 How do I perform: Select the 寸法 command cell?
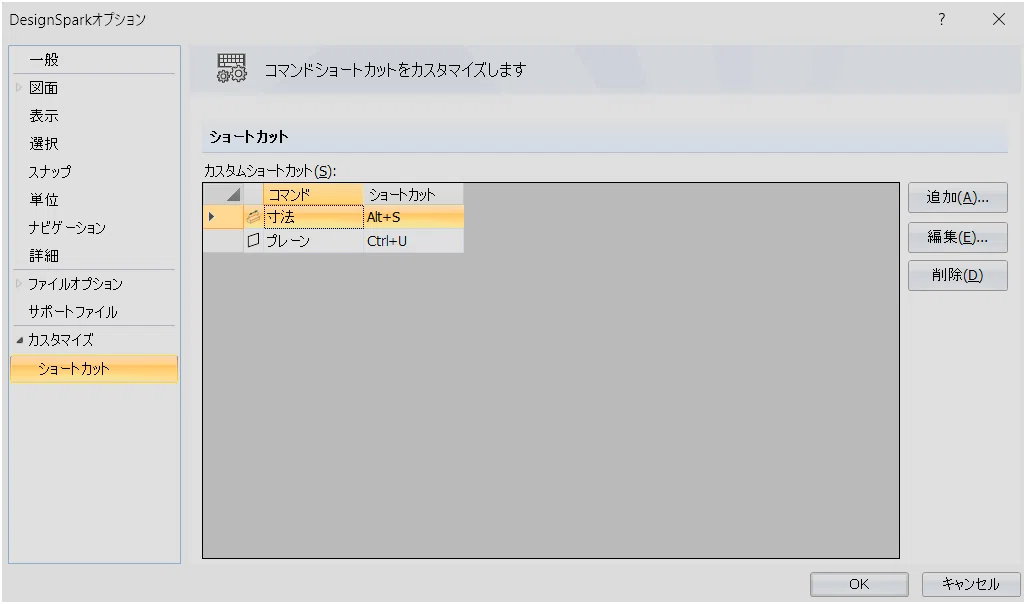tap(313, 217)
